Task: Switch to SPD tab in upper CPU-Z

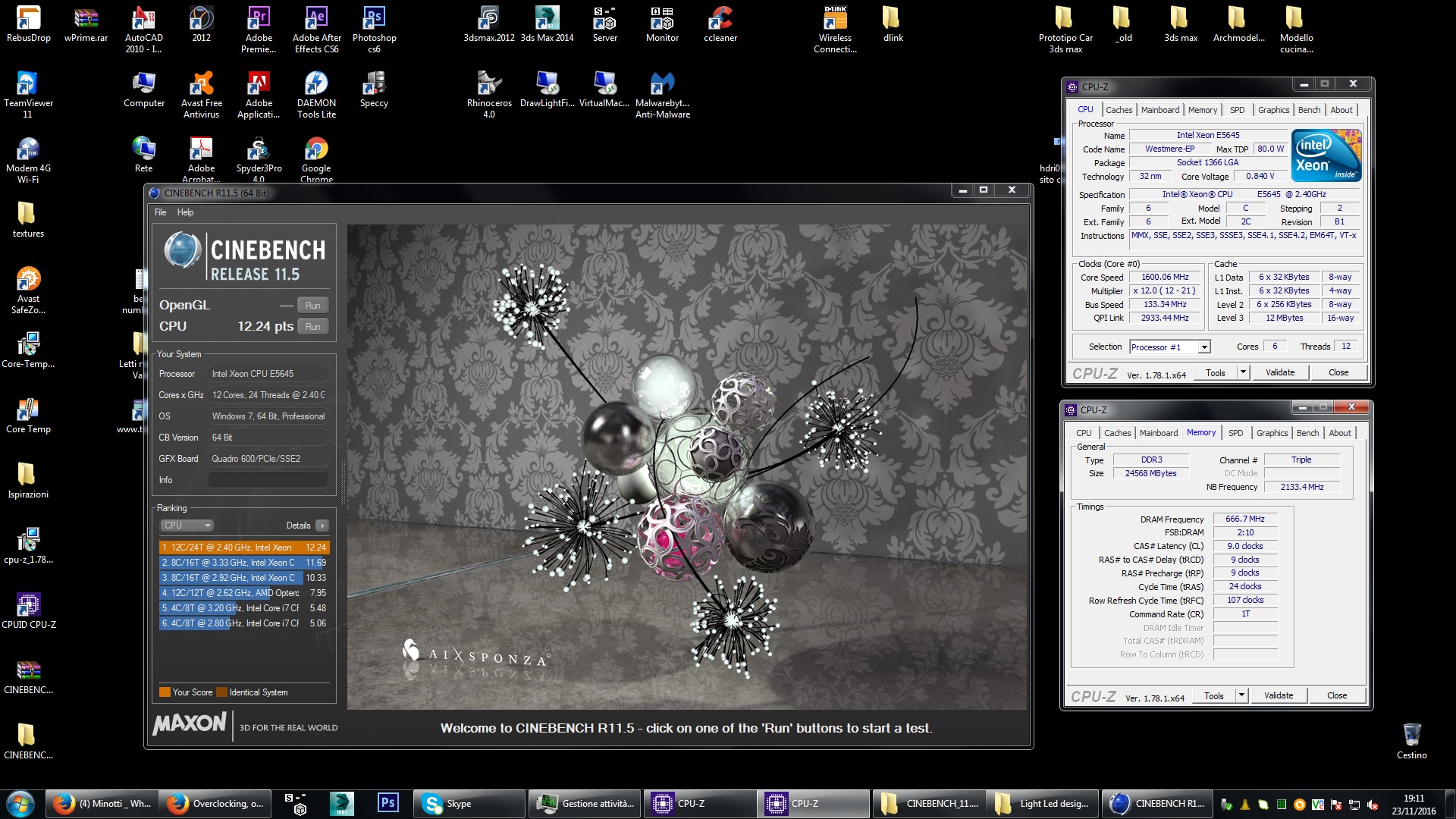Action: click(1237, 110)
